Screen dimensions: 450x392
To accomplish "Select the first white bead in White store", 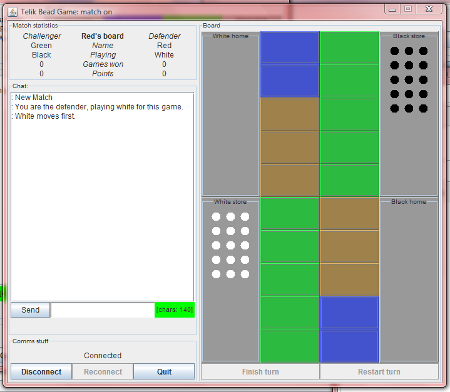I will (x=216, y=217).
